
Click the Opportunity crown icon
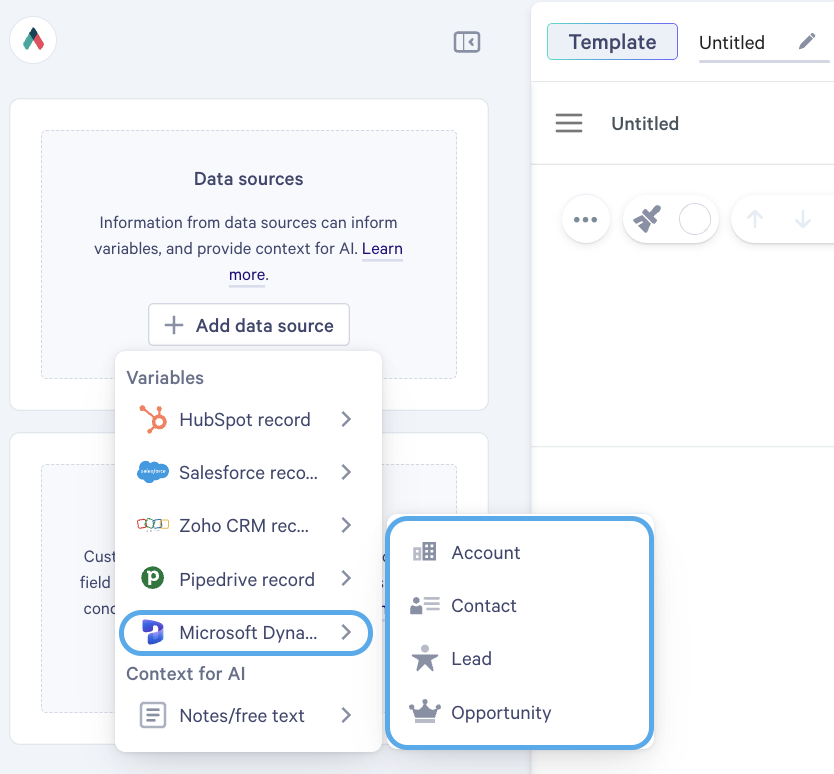coord(424,711)
